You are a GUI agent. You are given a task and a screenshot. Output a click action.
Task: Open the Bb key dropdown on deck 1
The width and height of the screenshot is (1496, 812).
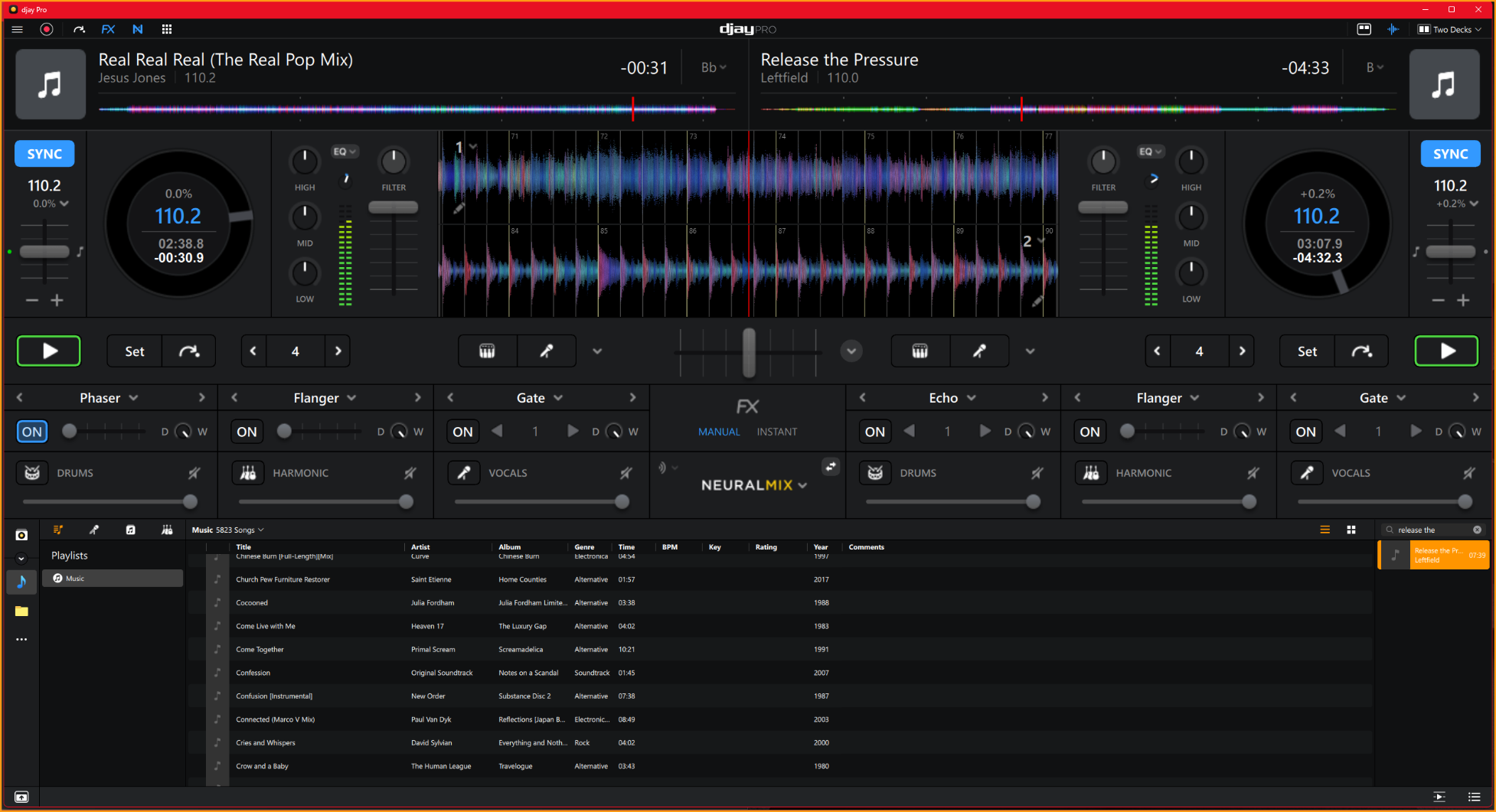(x=714, y=67)
